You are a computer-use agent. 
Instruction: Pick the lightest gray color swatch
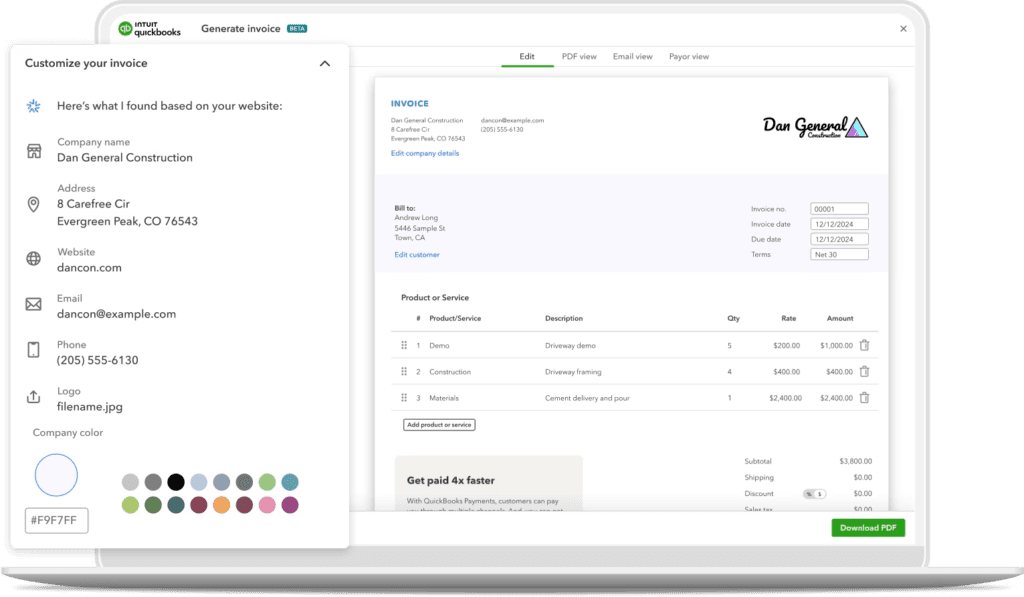click(x=130, y=482)
